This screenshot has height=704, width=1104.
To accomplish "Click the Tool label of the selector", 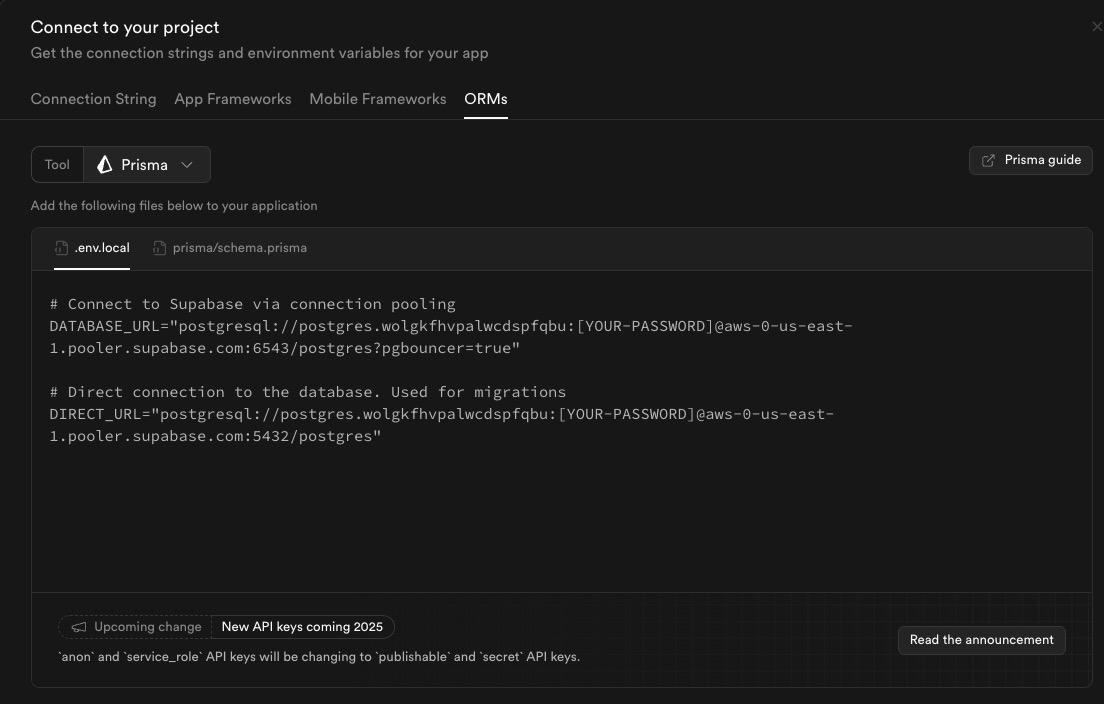I will click(x=57, y=165).
